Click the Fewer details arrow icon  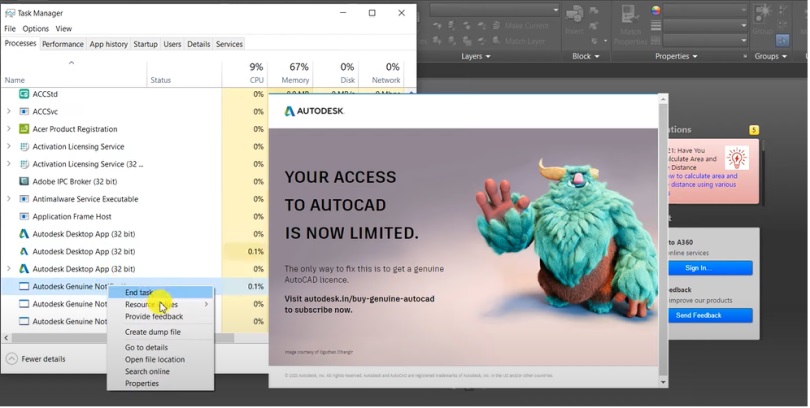click(x=11, y=359)
